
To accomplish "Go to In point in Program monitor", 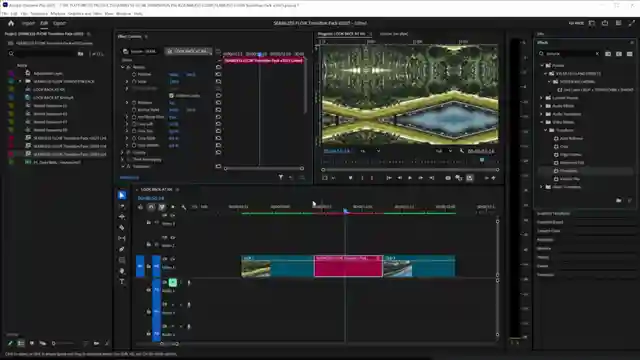I will click(389, 178).
